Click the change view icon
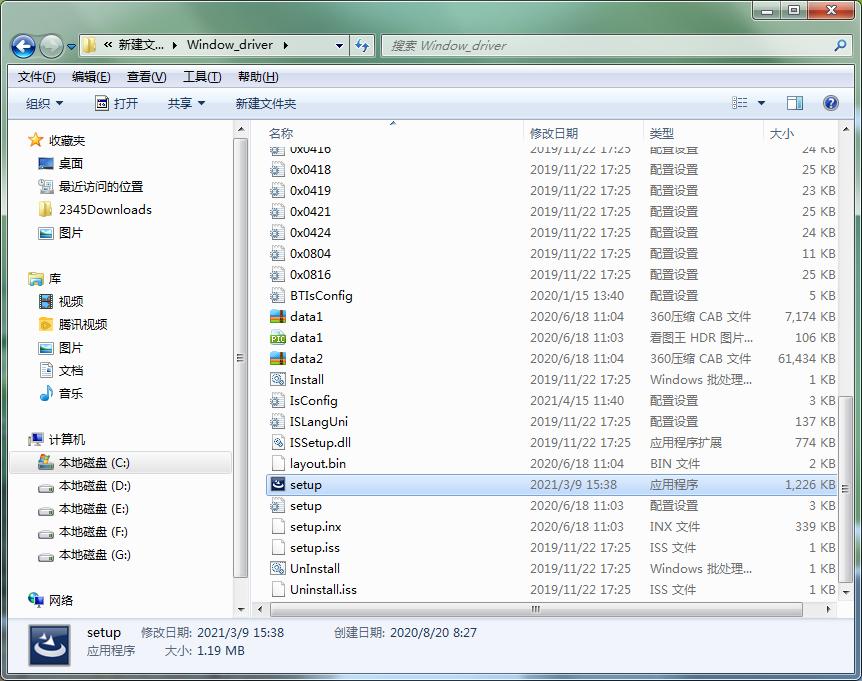 pos(739,103)
